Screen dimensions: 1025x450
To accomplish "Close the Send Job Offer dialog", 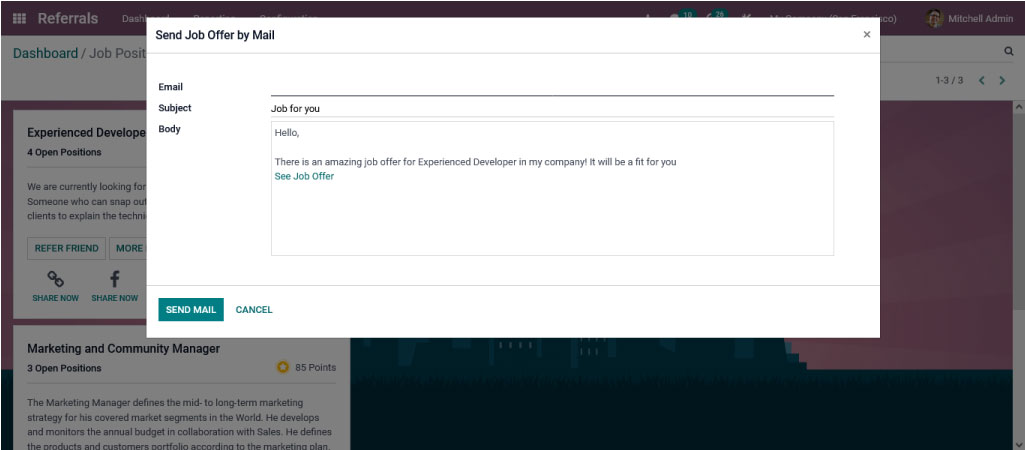I will (867, 35).
